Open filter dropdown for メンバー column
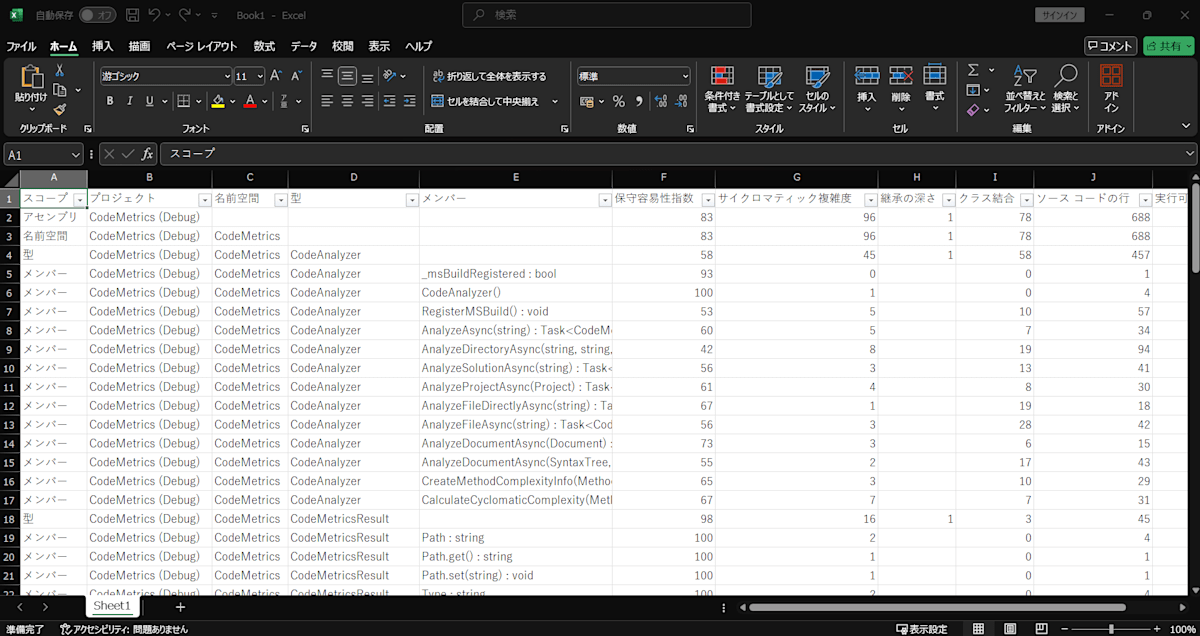This screenshot has height=636, width=1200. point(604,199)
